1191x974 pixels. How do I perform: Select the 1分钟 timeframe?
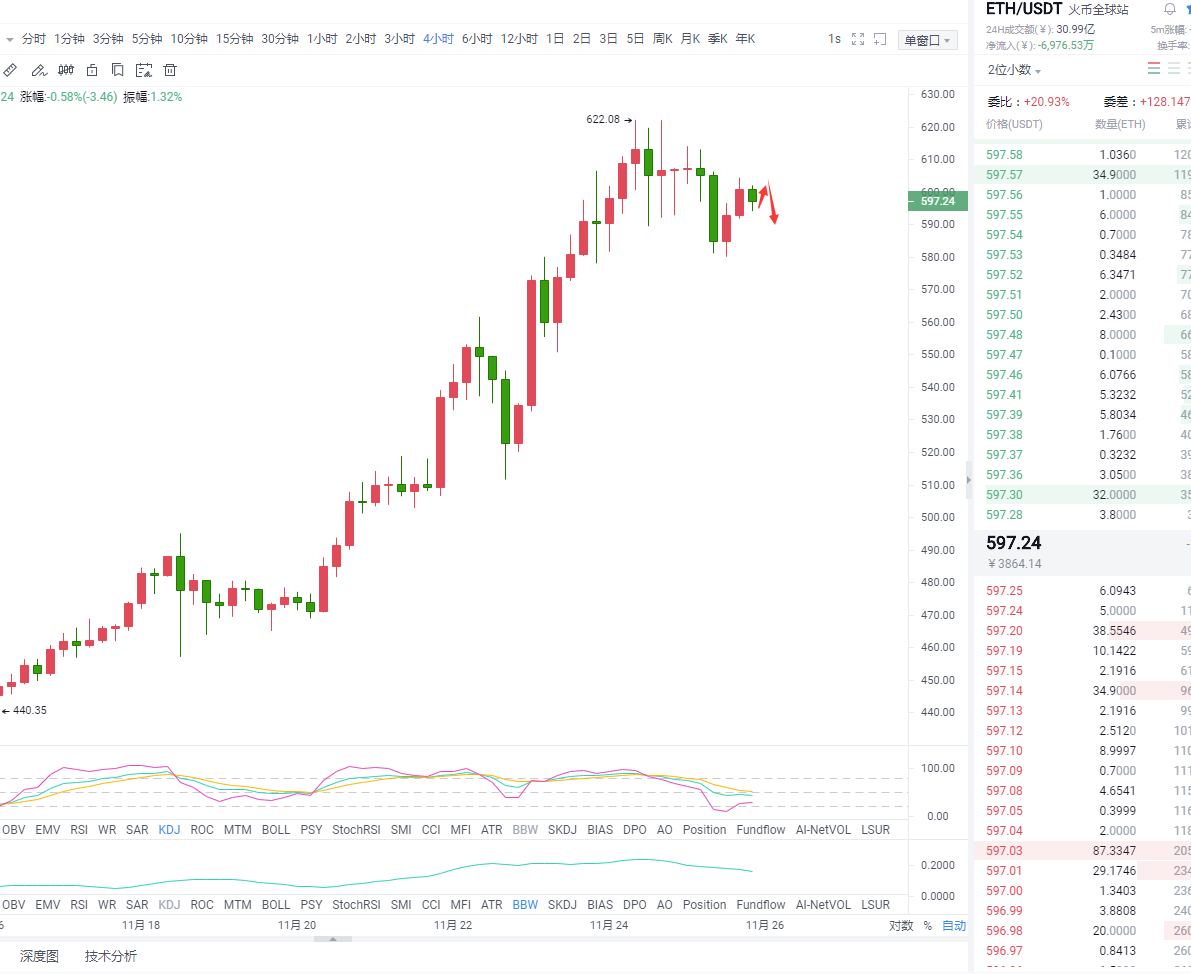point(69,39)
